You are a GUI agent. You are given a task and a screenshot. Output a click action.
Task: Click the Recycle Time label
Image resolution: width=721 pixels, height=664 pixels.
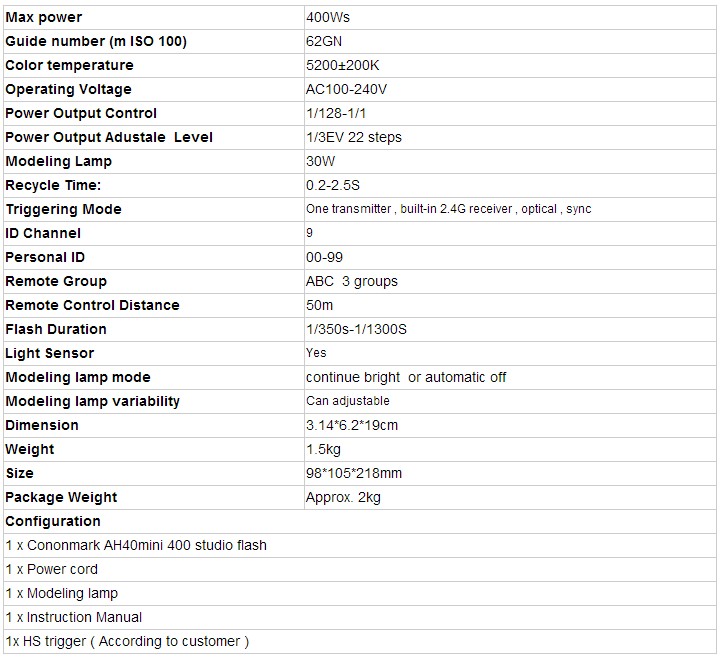coord(54,185)
